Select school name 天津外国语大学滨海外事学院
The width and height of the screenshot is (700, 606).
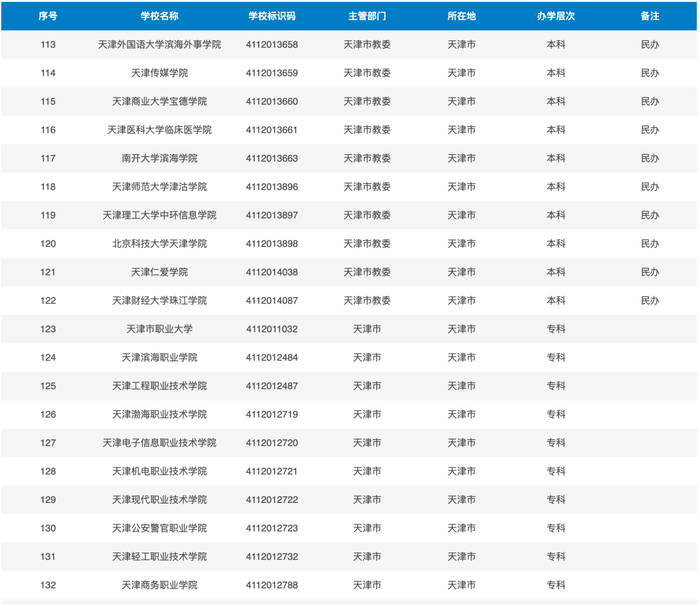(159, 45)
